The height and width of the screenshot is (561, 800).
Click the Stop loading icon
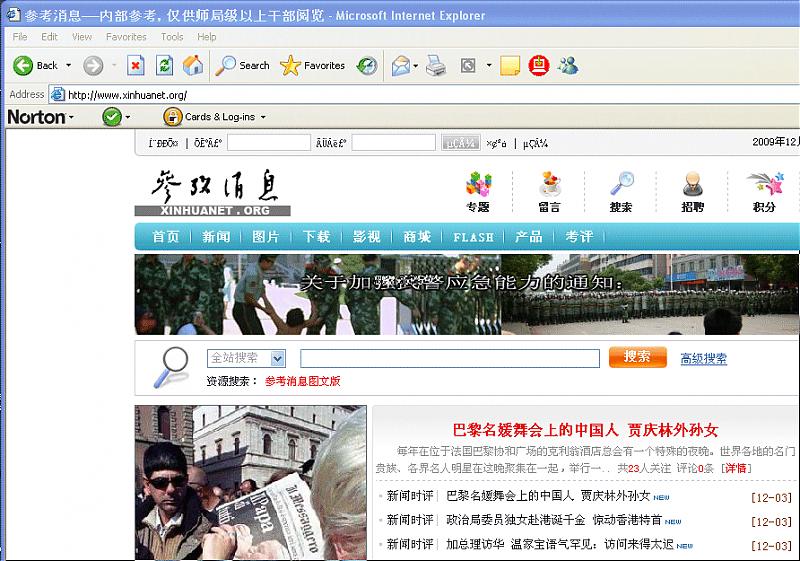136,66
